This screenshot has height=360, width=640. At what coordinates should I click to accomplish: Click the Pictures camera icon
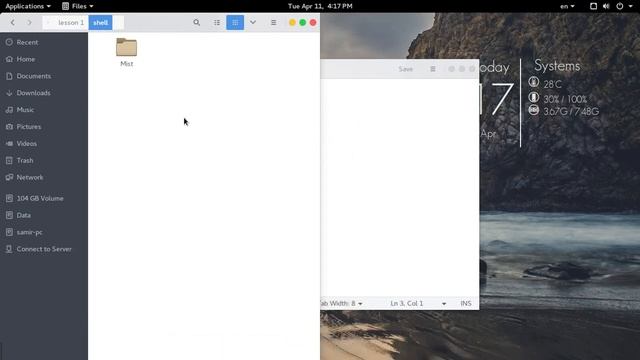[9, 127]
